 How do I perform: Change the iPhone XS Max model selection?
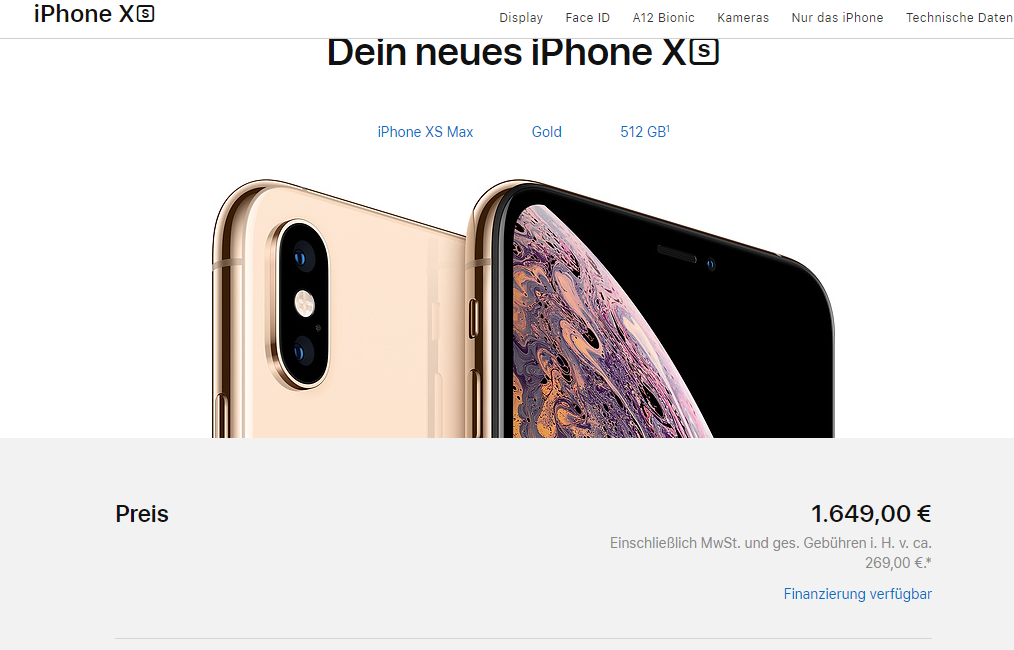point(425,132)
